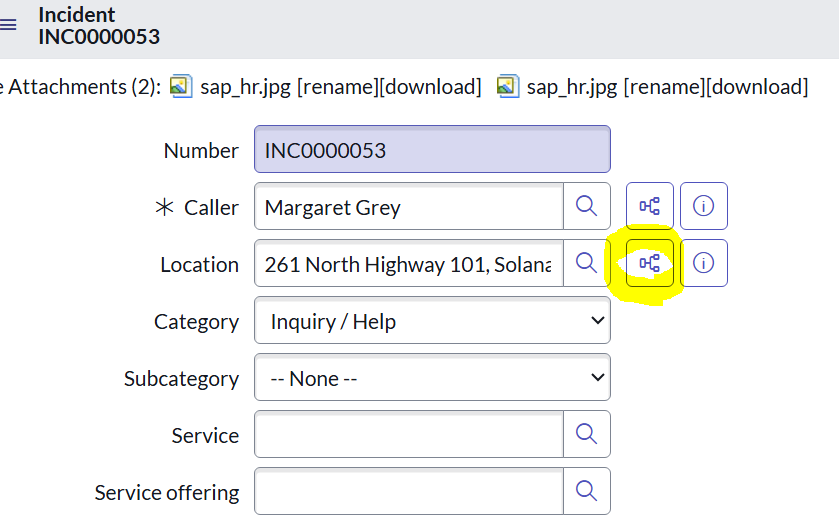This screenshot has height=518, width=839.
Task: Open first sap_hr.jpg image icon
Action: click(181, 87)
